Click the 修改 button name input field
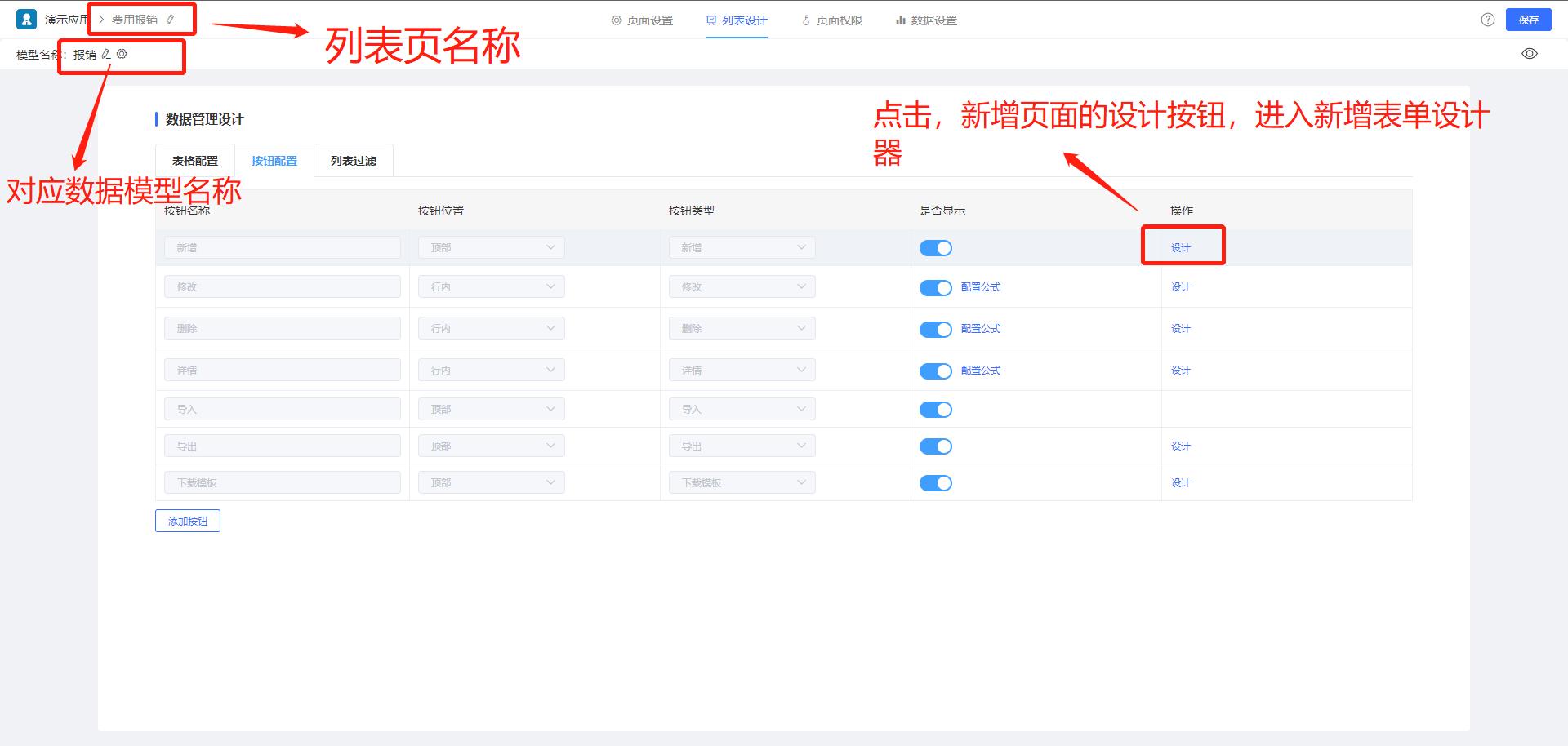The image size is (1568, 746). pyautogui.click(x=283, y=286)
